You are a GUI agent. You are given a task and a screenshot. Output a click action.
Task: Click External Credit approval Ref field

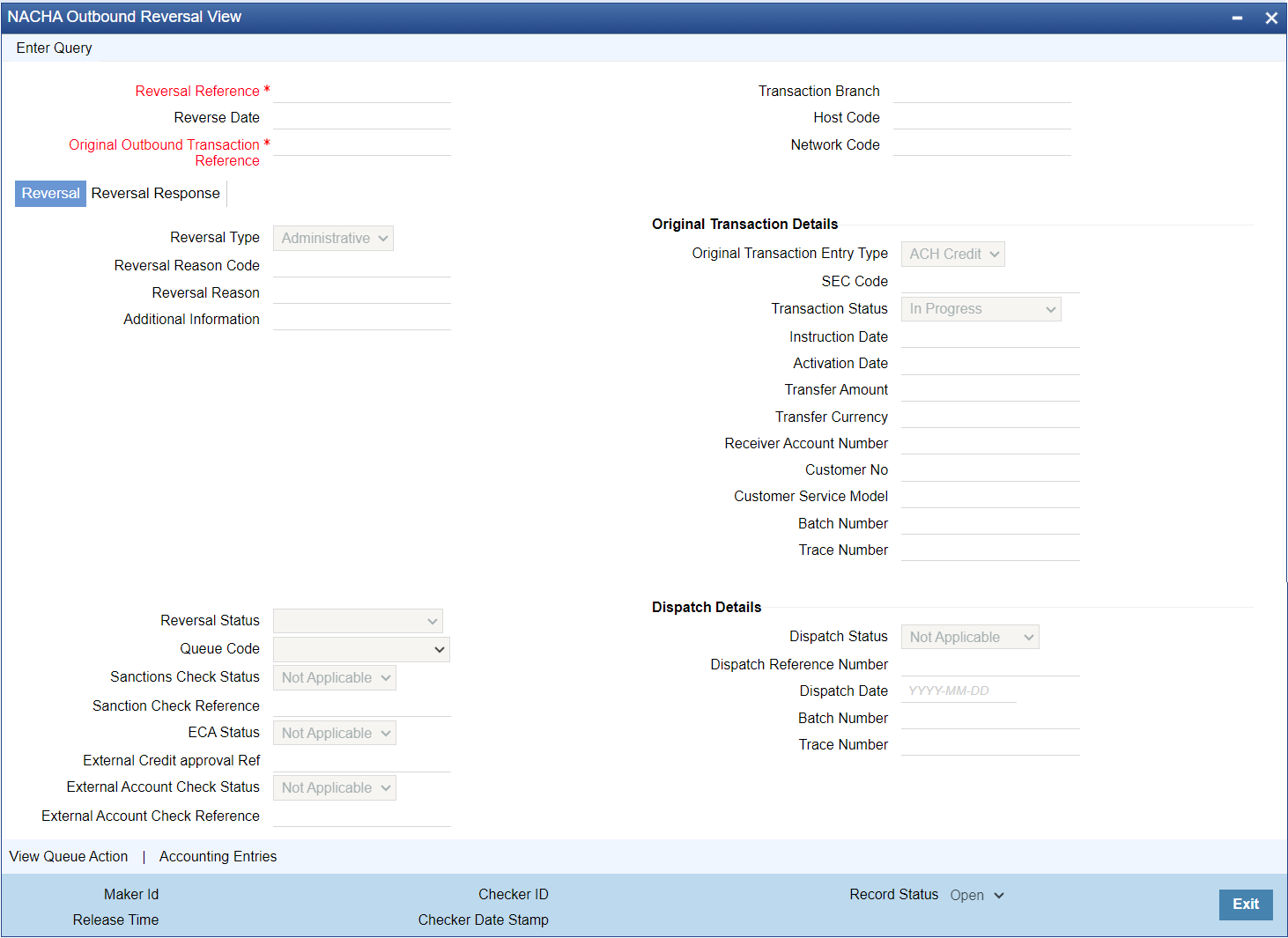(x=362, y=761)
